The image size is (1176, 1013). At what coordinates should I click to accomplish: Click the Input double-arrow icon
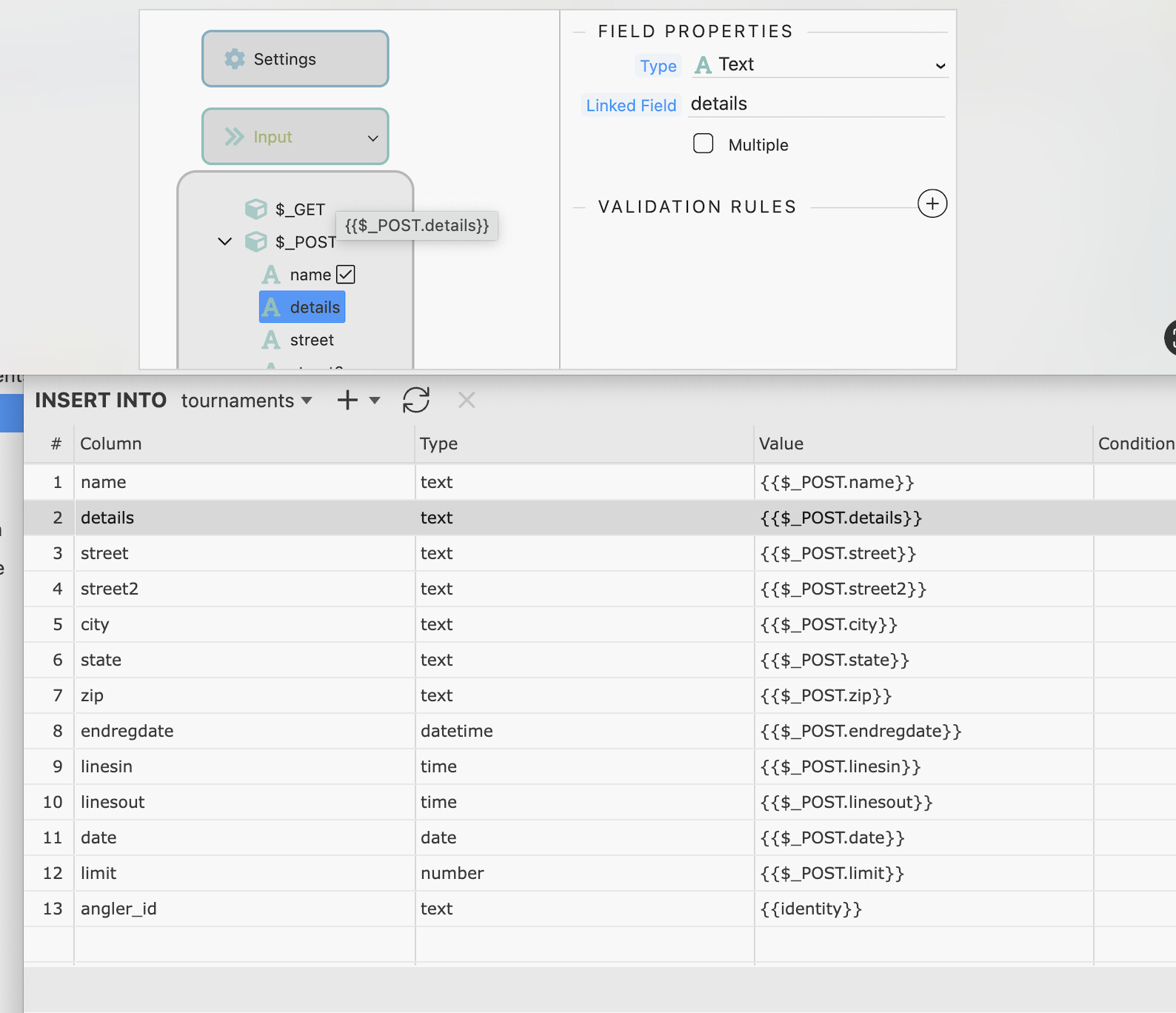coord(235,137)
